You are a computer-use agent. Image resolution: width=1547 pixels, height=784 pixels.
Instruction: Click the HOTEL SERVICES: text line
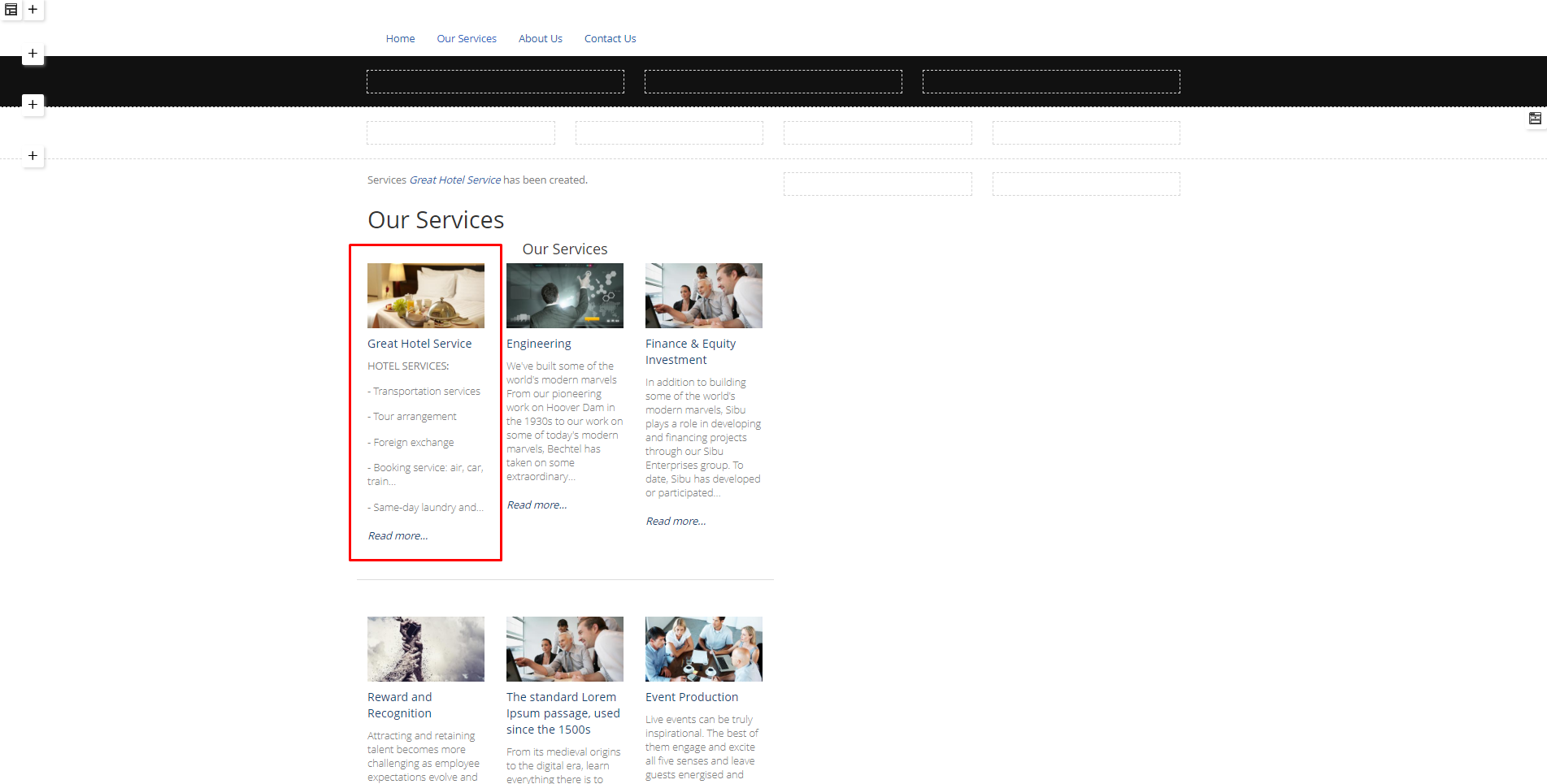408,366
